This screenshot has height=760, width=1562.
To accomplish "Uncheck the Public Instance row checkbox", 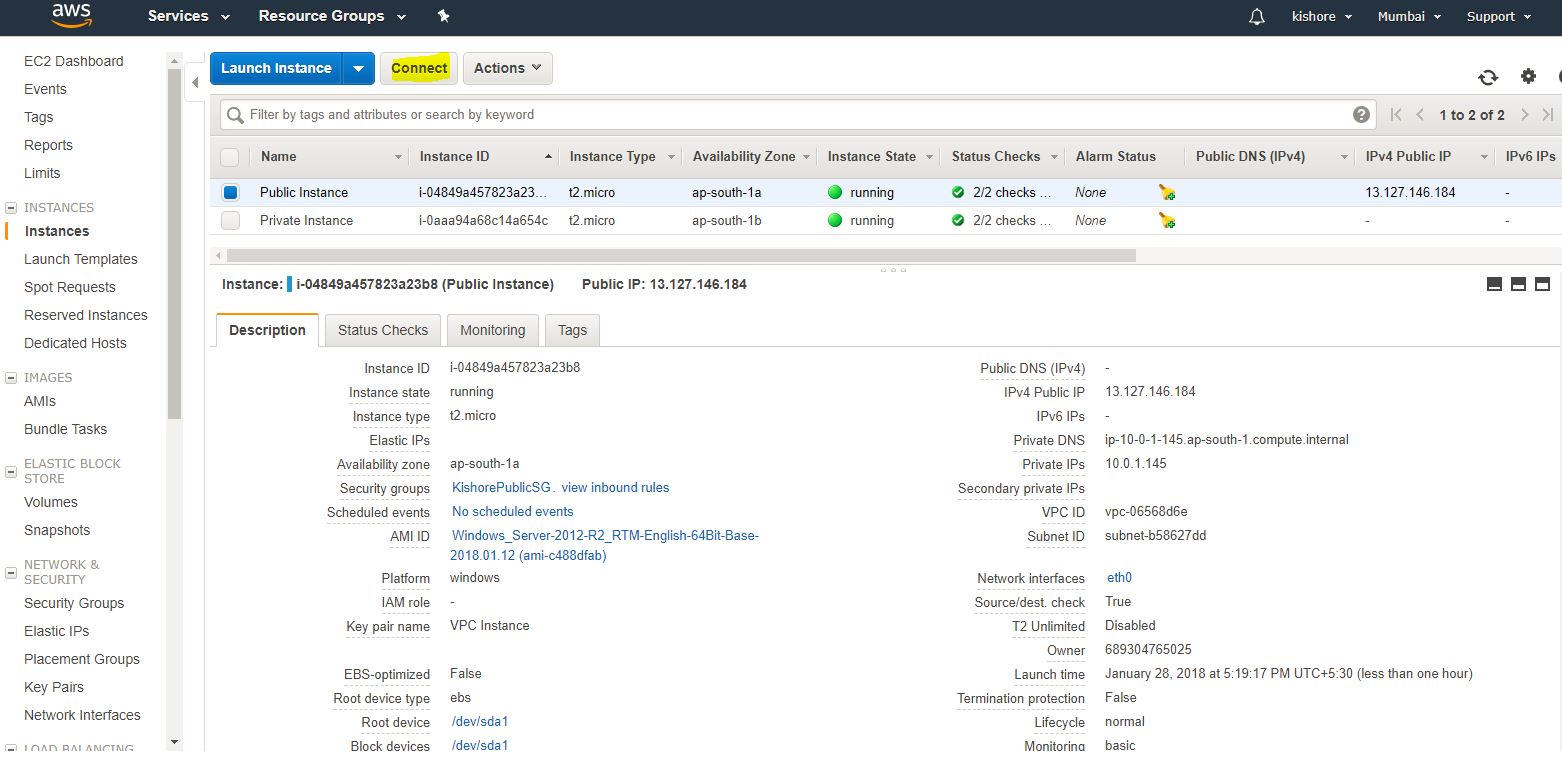I will click(231, 193).
